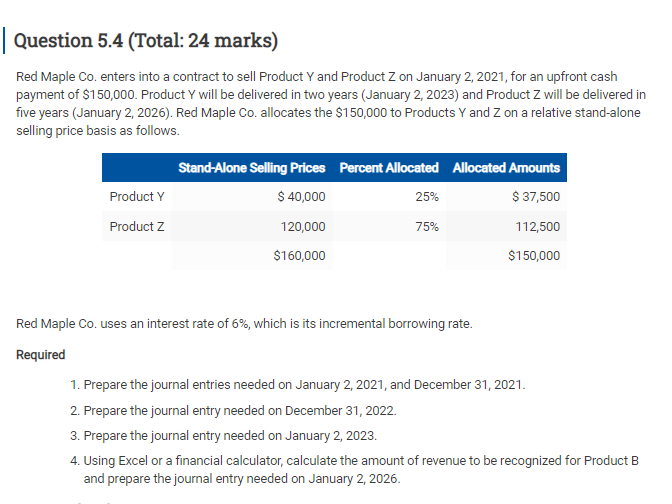Click the 25% allocation cell
The width and height of the screenshot is (672, 504).
[x=425, y=196]
